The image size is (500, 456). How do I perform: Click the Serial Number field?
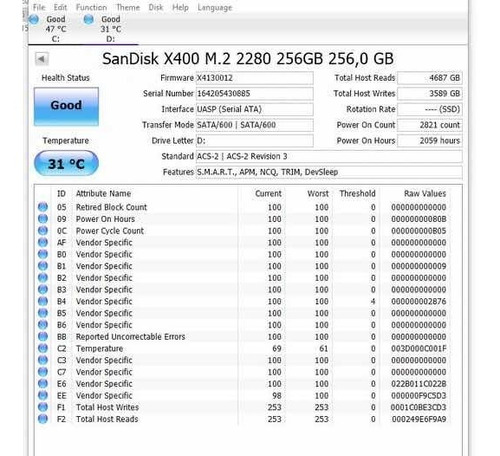(254, 94)
